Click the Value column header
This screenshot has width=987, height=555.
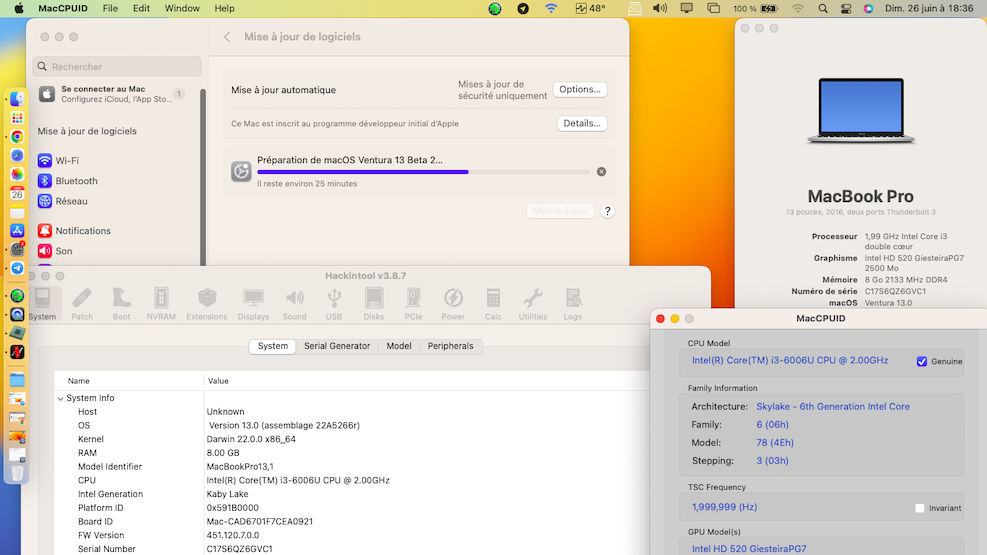218,381
